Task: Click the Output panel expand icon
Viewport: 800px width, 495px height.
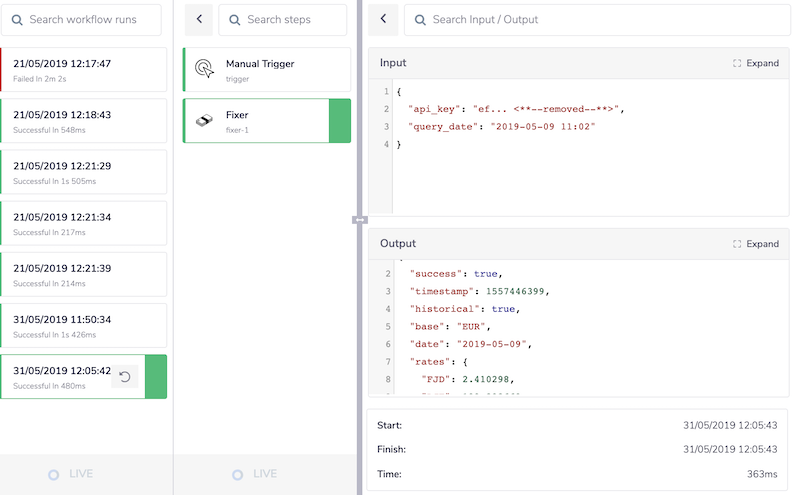Action: tap(737, 244)
